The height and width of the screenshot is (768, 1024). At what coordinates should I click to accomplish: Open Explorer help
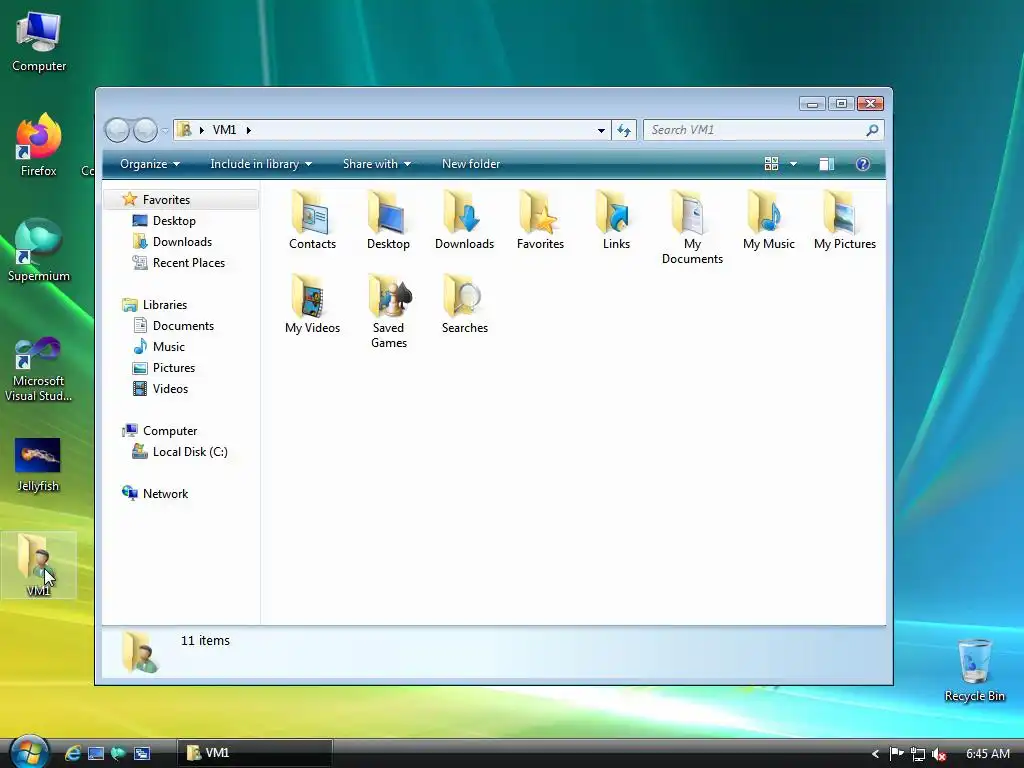click(863, 164)
